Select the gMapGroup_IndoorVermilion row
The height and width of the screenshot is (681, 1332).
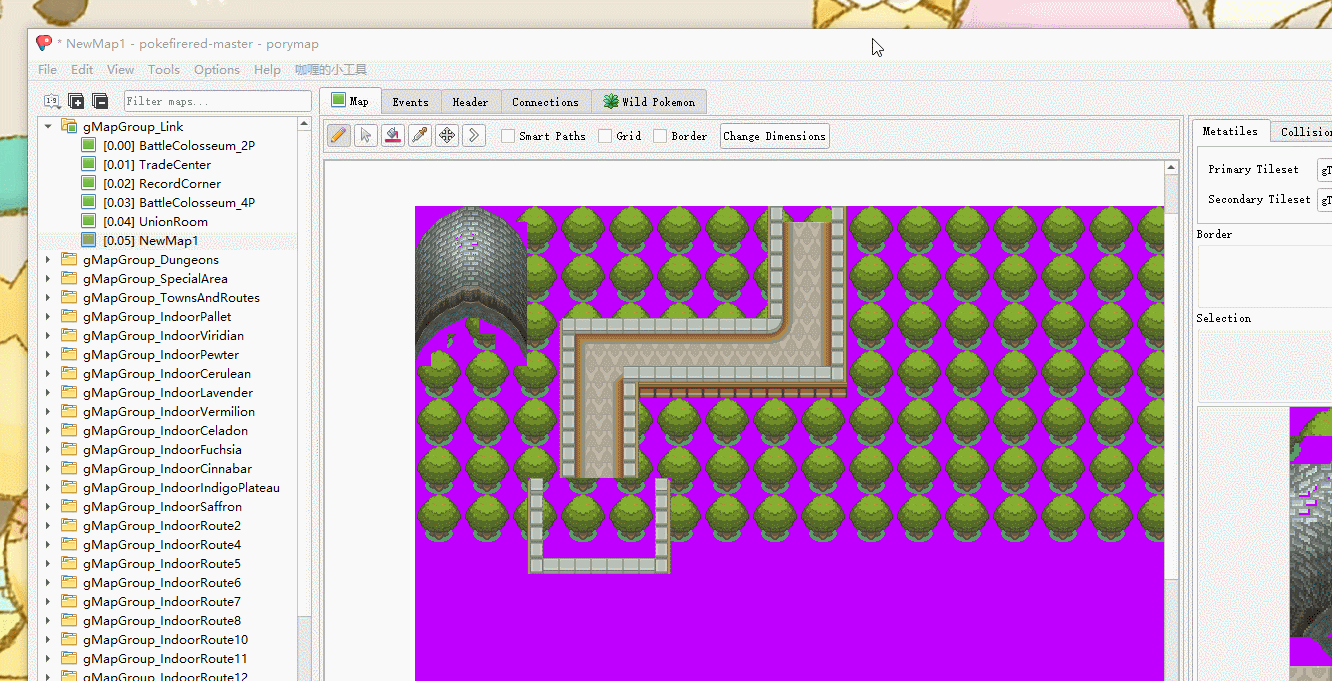click(x=168, y=412)
